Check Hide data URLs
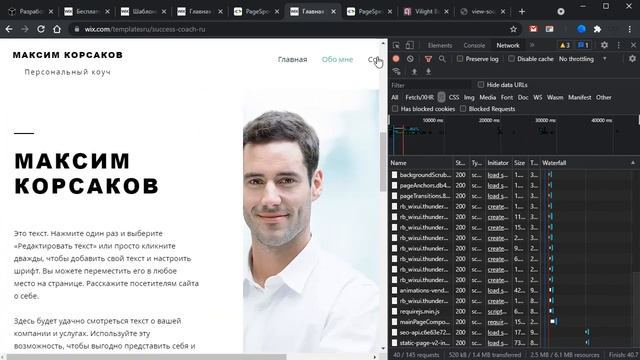The width and height of the screenshot is (640, 360). [481, 85]
